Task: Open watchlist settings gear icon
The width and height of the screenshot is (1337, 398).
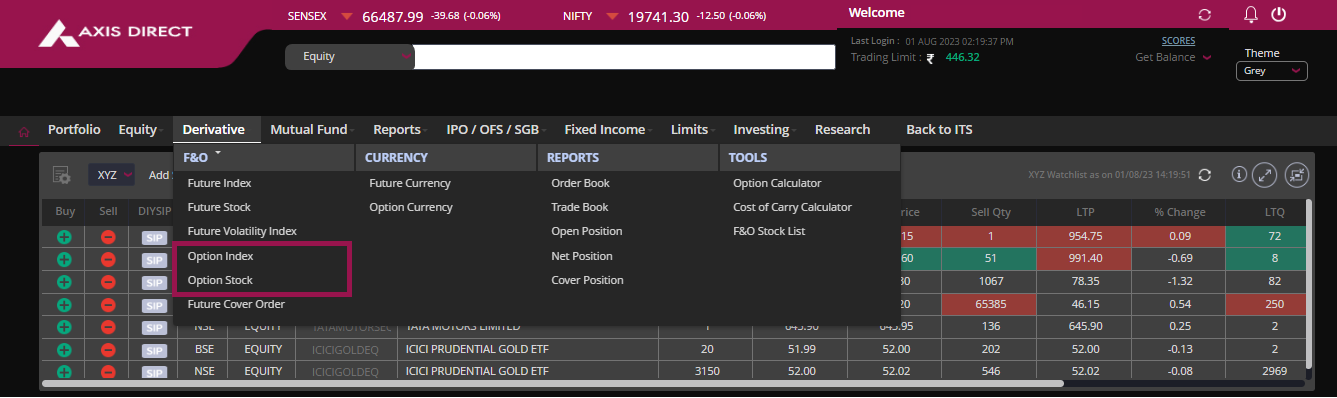Action: 61,175
